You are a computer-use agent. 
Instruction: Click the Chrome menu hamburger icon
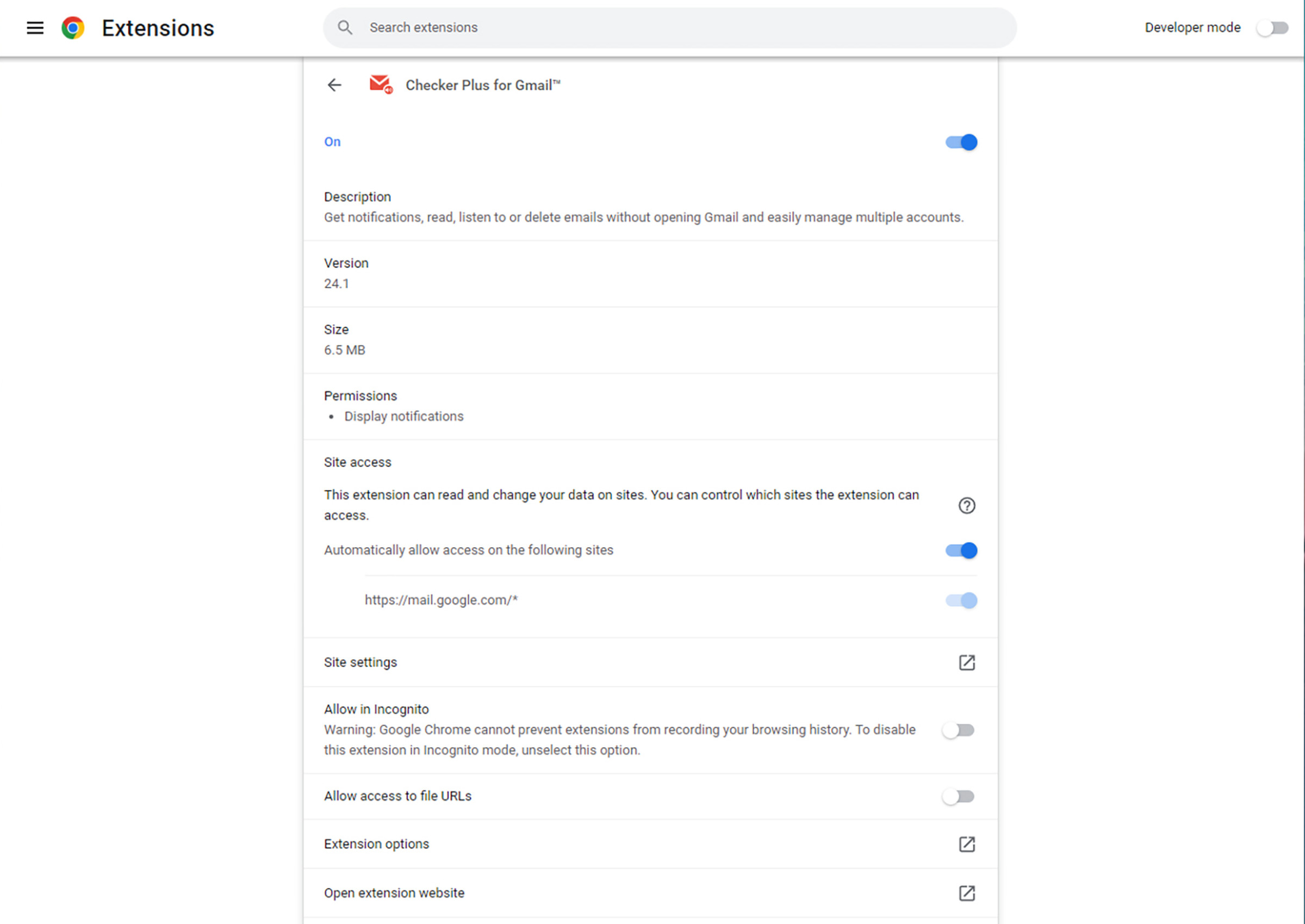pos(34,27)
